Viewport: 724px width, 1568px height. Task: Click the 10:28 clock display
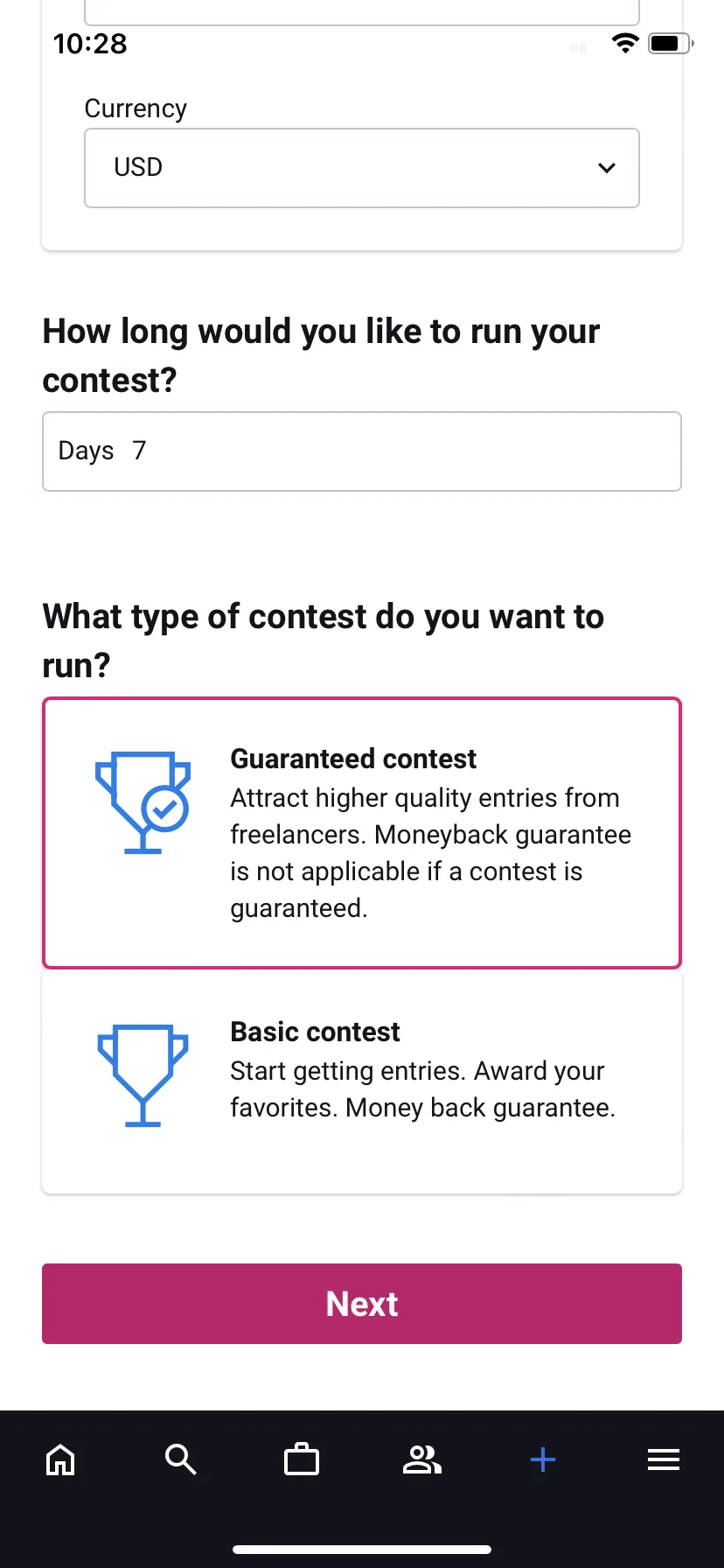(90, 44)
